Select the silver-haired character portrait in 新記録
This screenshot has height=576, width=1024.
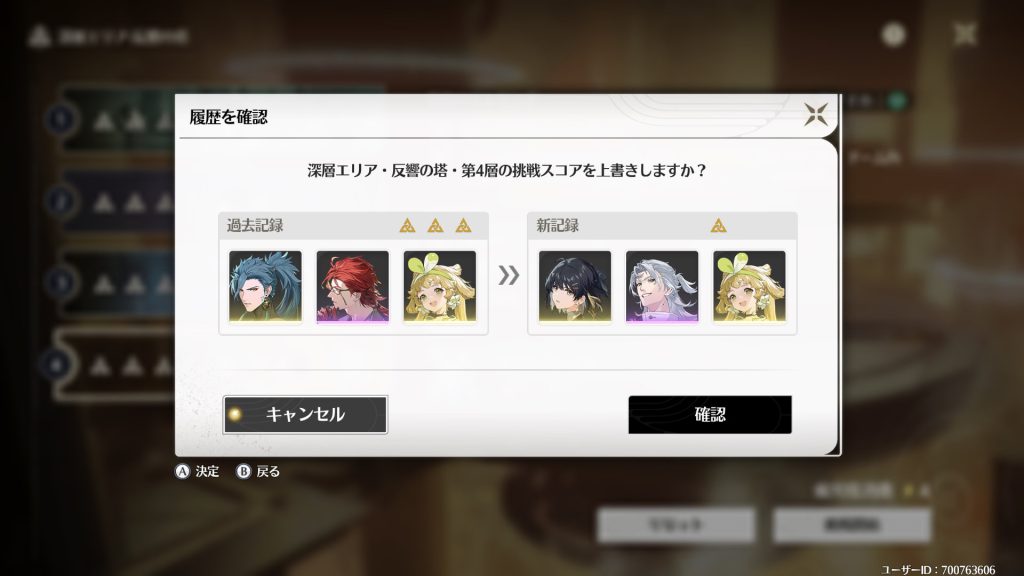[662, 287]
